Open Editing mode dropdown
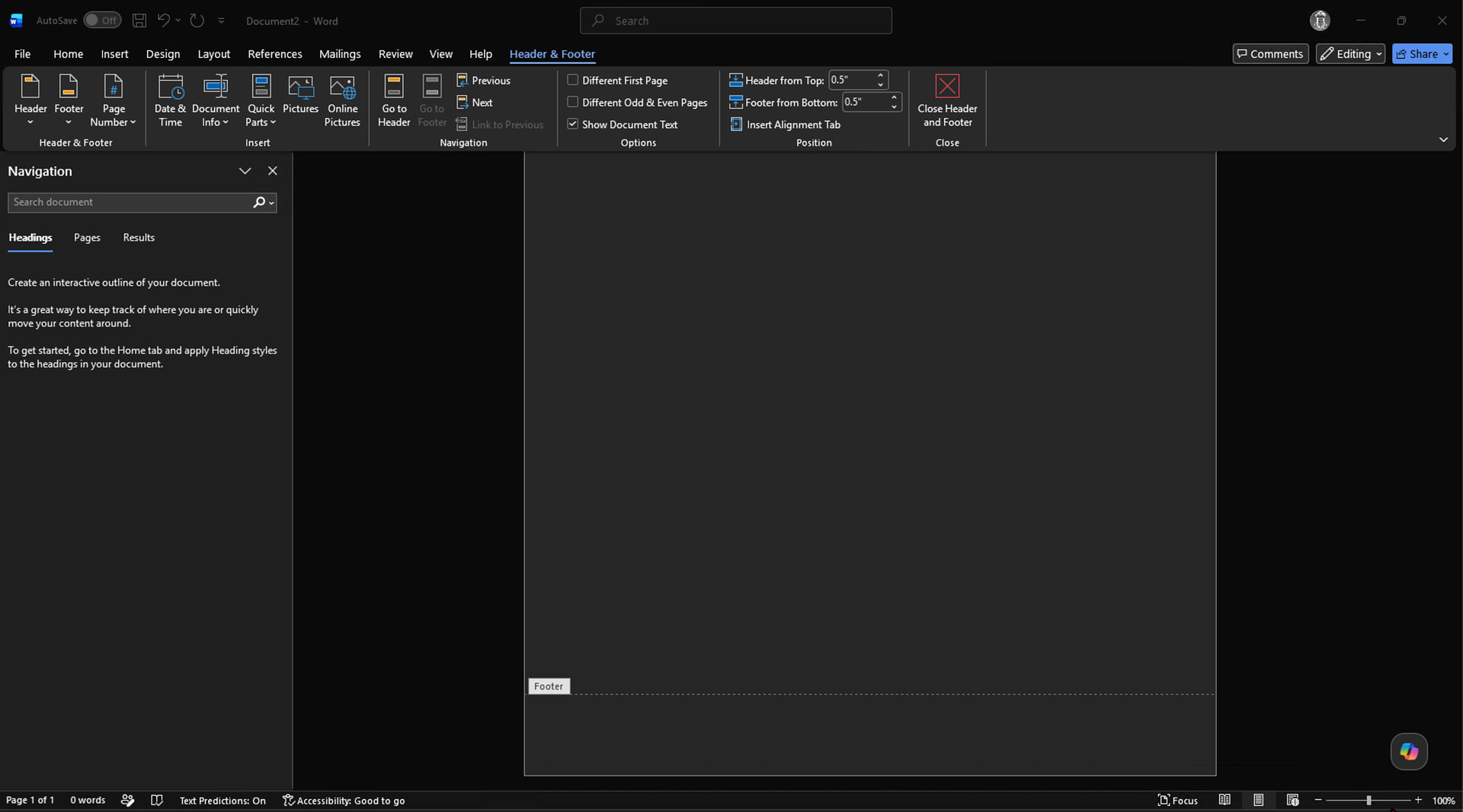1463x812 pixels. coord(1350,53)
